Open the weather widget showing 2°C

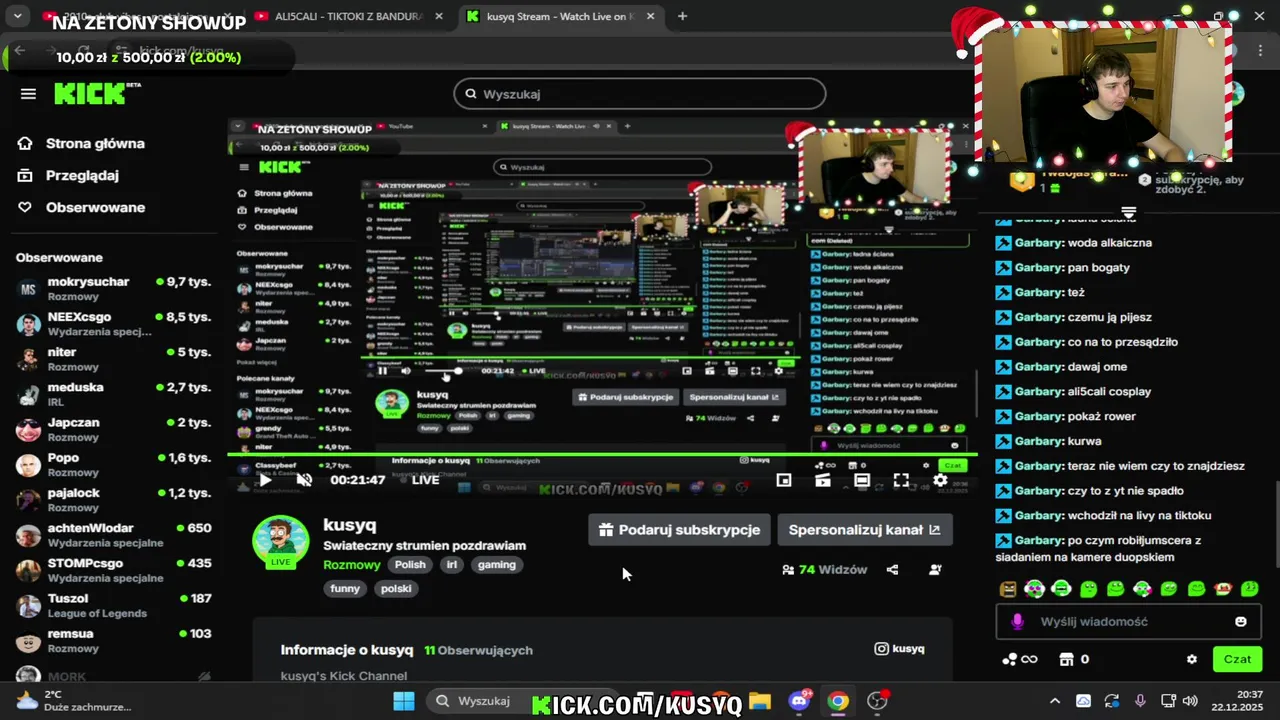click(74, 700)
